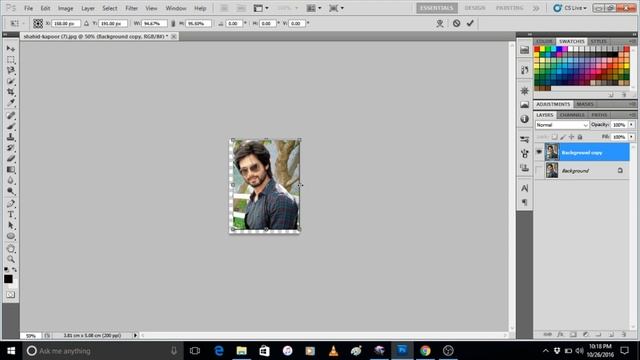Toggle lock transparent pixels
Screen dimensions: 640x360
click(x=554, y=137)
